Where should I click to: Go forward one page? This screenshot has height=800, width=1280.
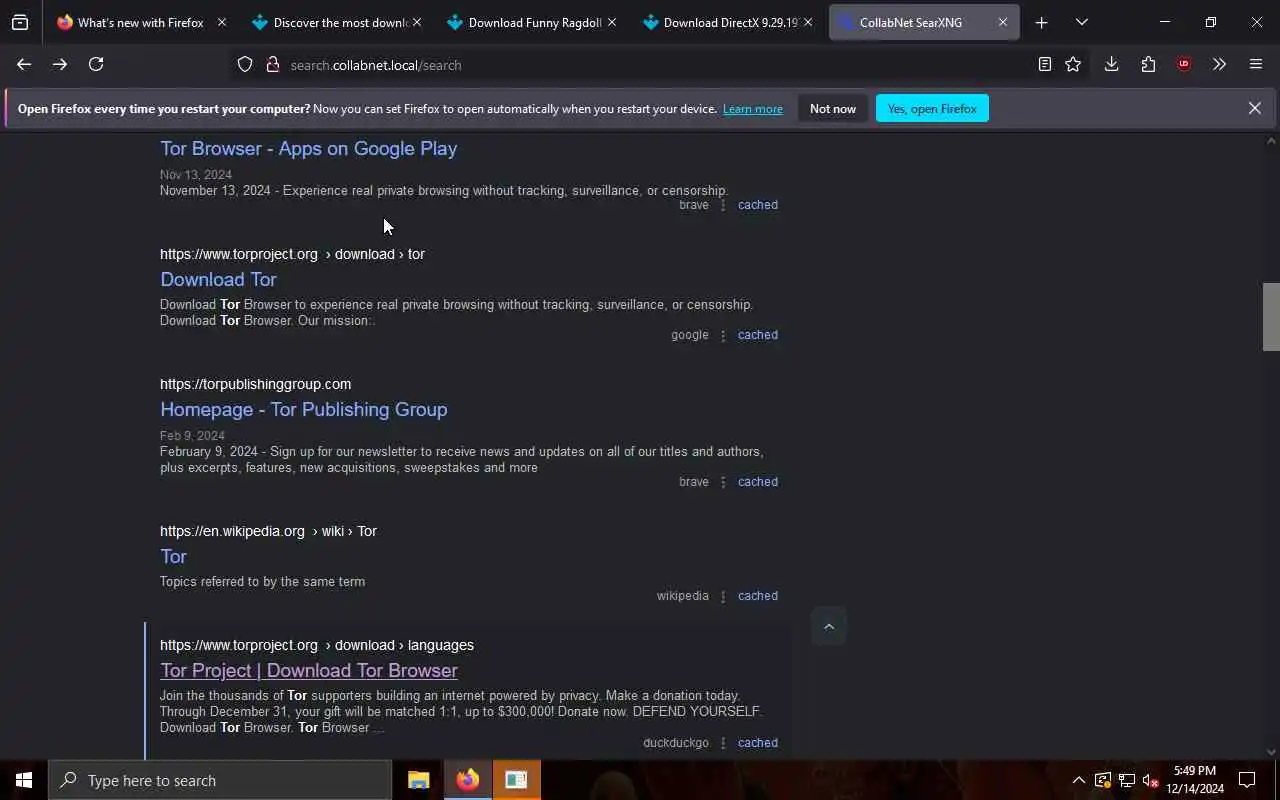[x=60, y=64]
